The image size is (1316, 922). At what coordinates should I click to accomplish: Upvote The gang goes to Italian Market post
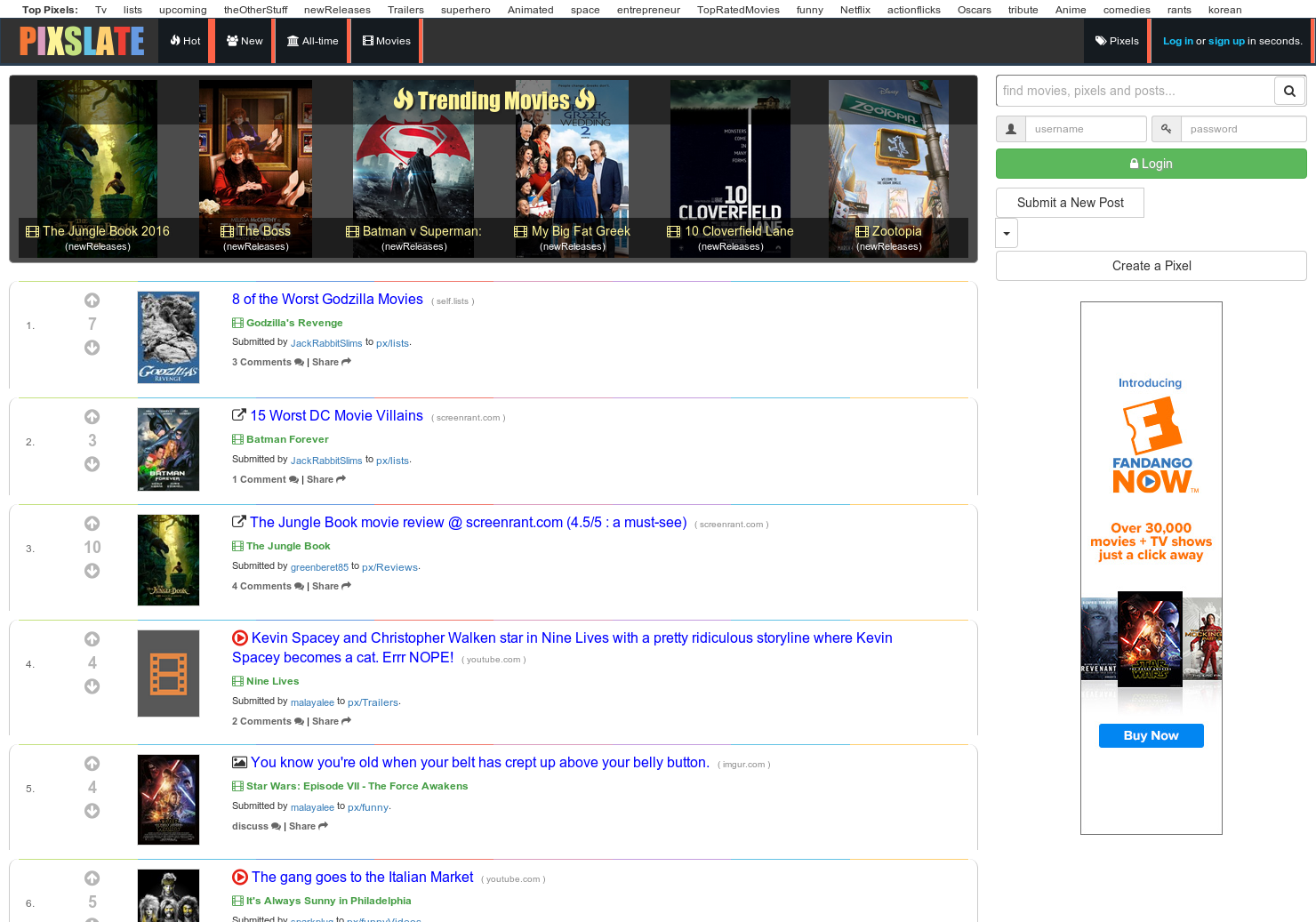[x=92, y=878]
